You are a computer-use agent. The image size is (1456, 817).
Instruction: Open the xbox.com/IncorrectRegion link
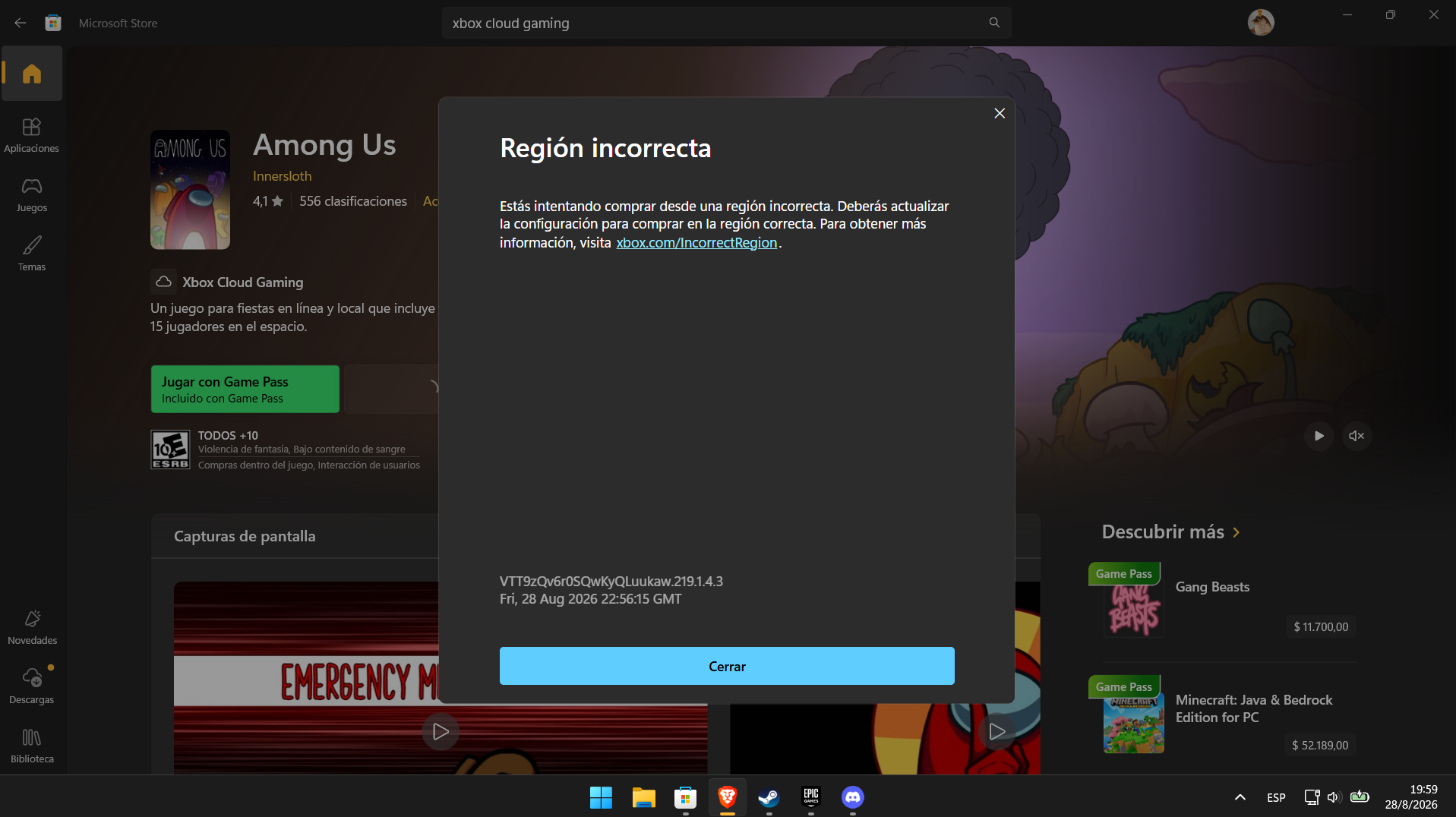click(696, 243)
